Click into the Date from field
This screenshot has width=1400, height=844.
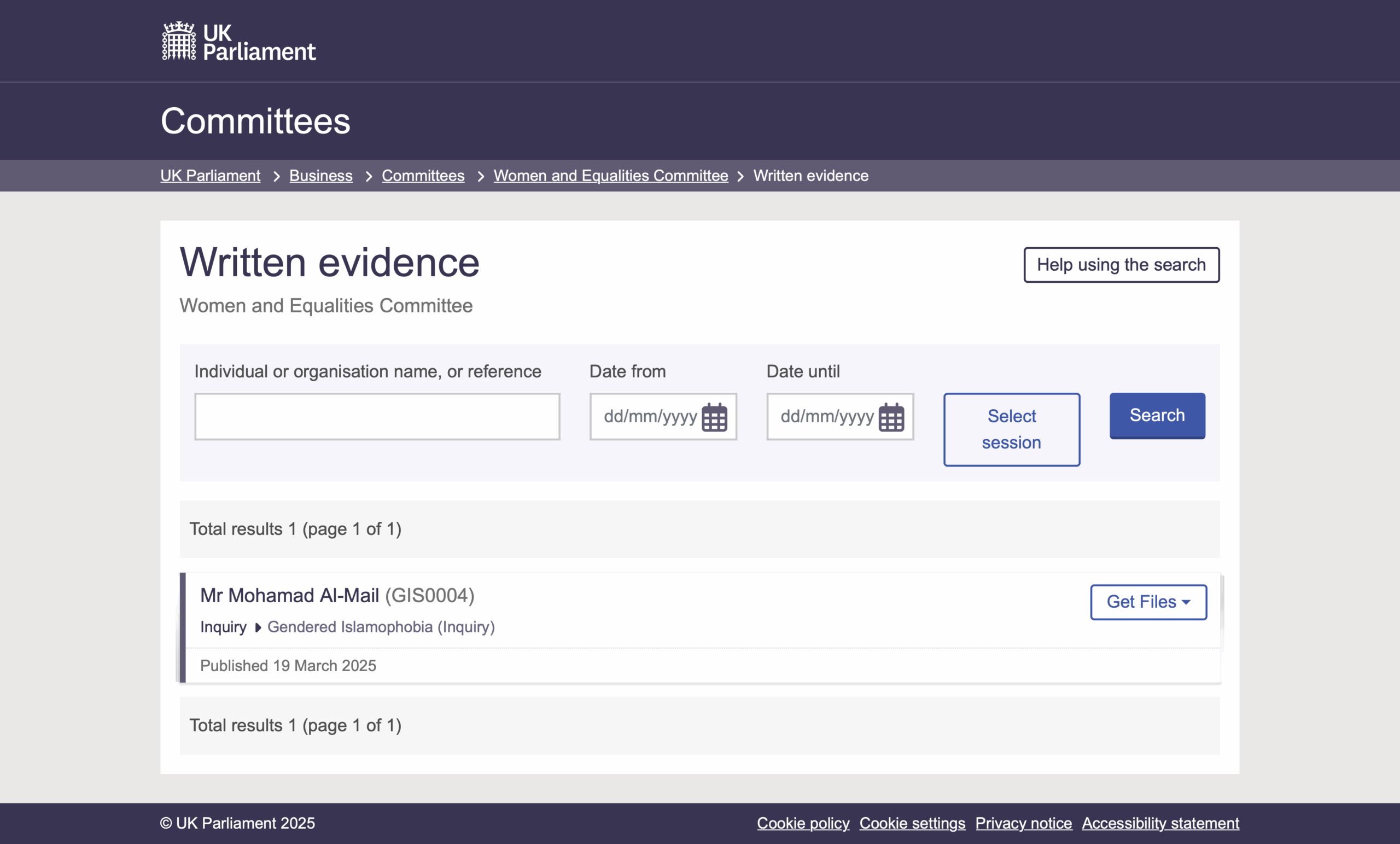point(663,417)
